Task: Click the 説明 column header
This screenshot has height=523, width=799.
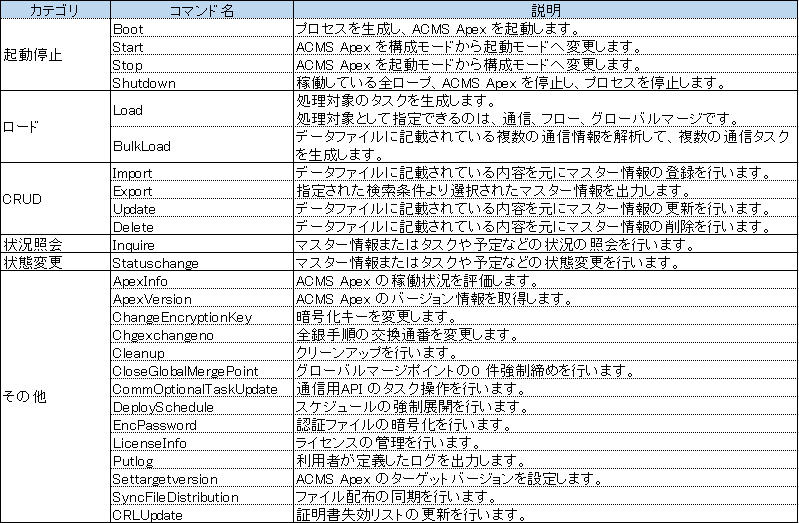Action: [546, 10]
